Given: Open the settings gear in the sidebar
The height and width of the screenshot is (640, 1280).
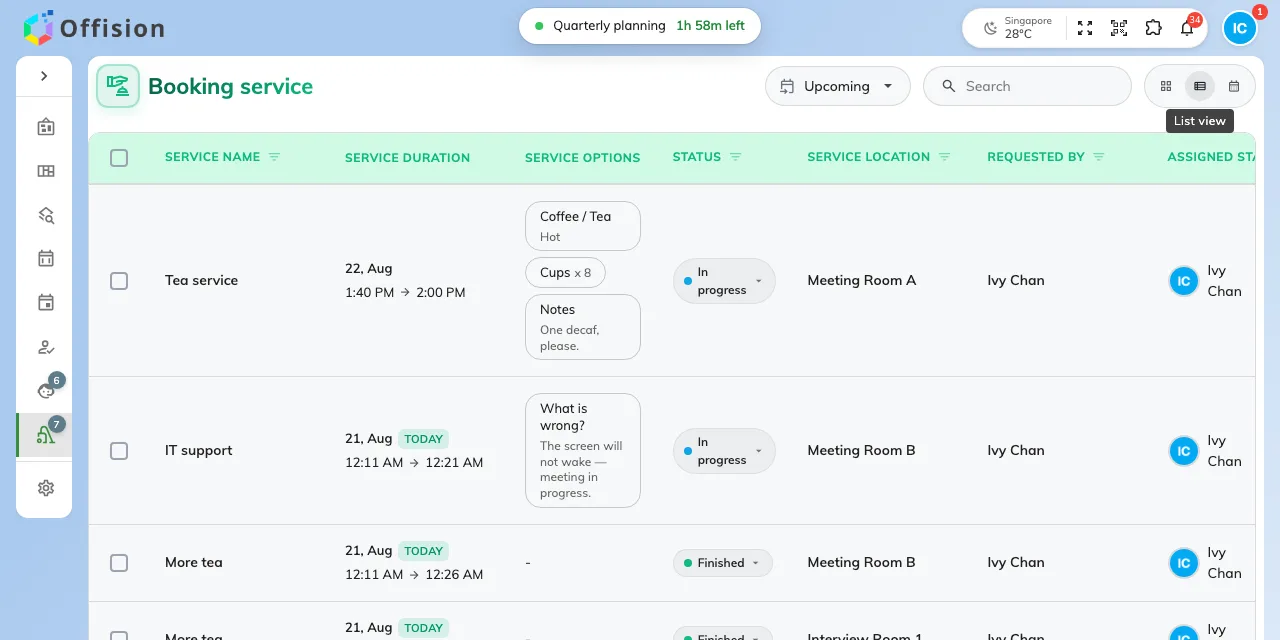Looking at the screenshot, I should click(46, 488).
